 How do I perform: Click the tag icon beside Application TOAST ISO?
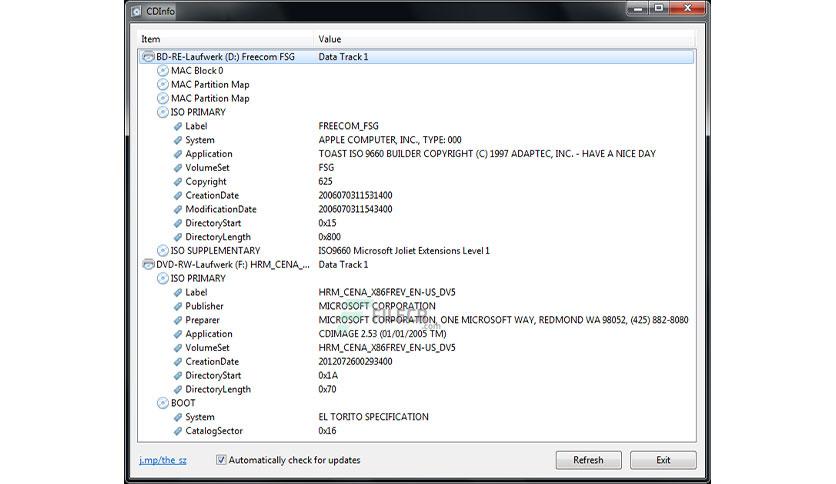click(x=178, y=154)
